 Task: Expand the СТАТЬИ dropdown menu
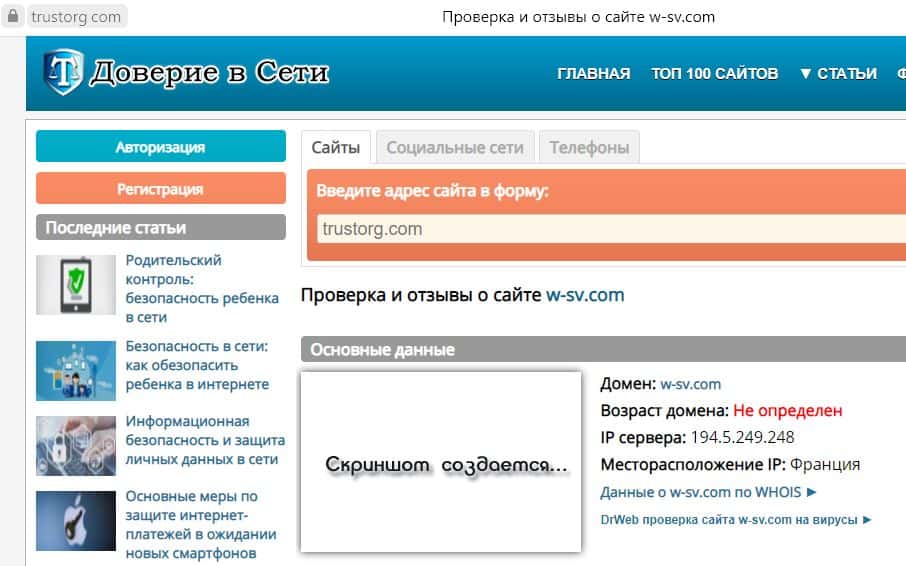point(838,73)
